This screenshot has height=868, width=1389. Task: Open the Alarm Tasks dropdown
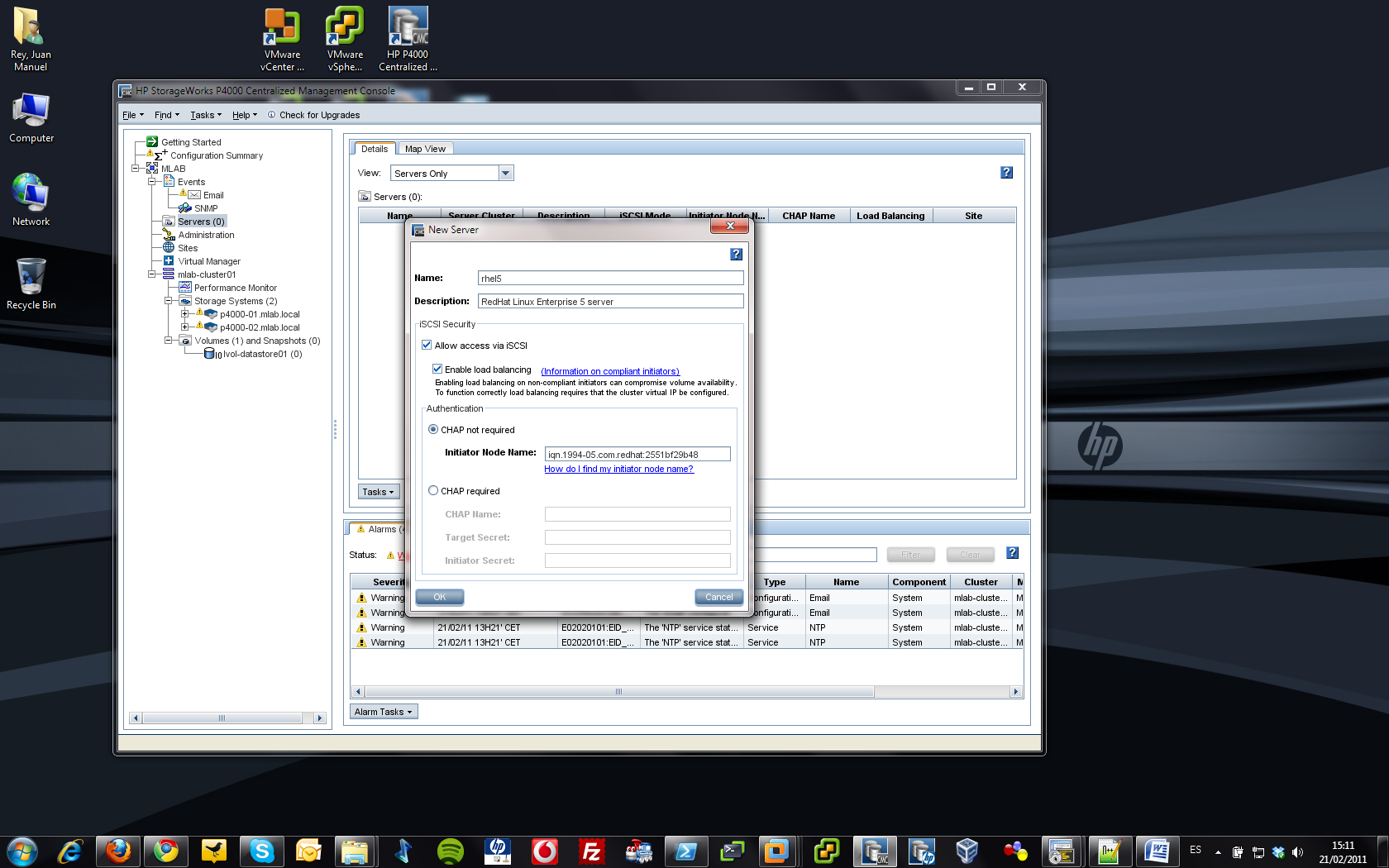(384, 712)
